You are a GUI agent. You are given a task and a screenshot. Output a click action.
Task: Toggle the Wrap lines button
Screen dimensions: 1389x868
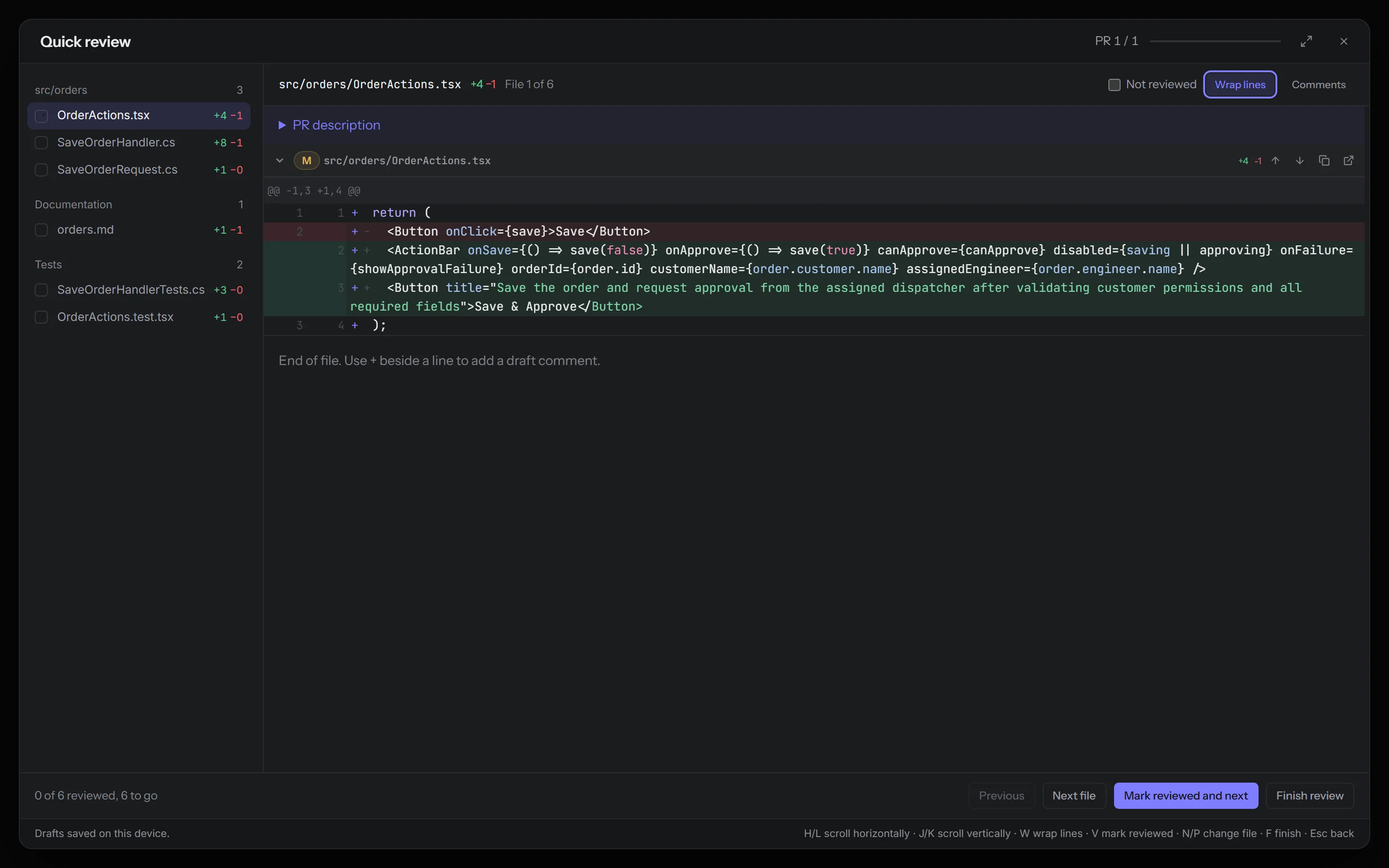point(1240,85)
